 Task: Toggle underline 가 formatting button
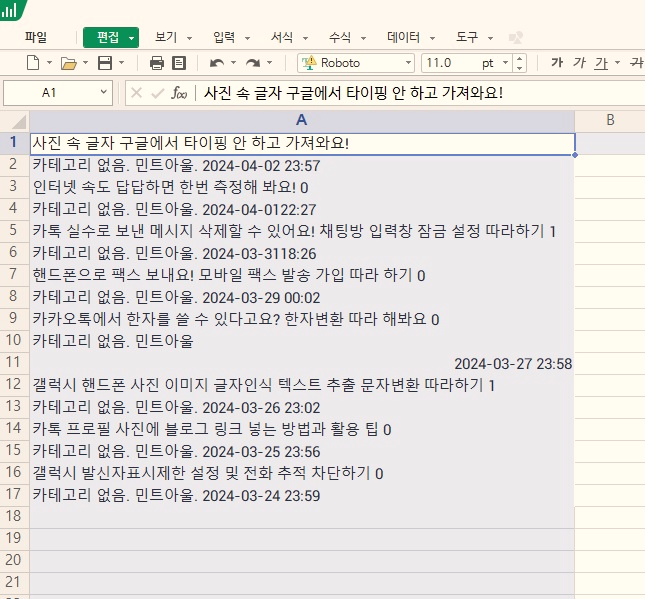click(601, 63)
